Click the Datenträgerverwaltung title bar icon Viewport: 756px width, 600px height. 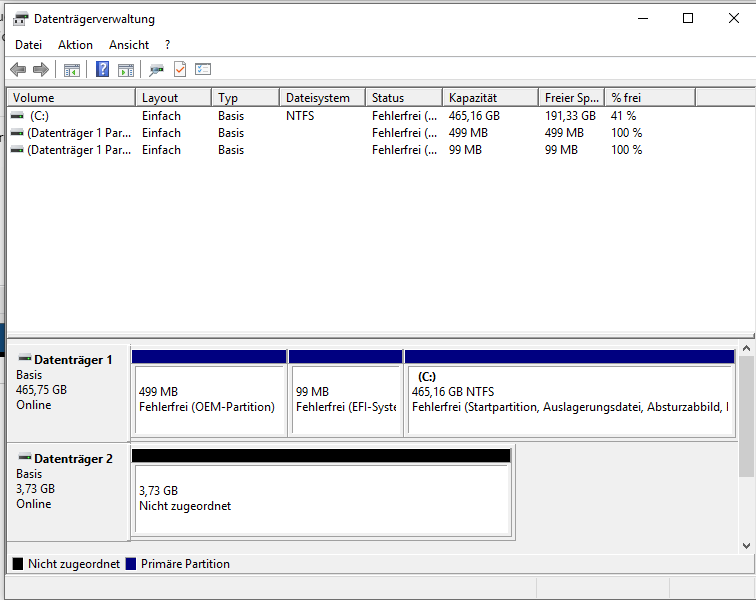20,19
